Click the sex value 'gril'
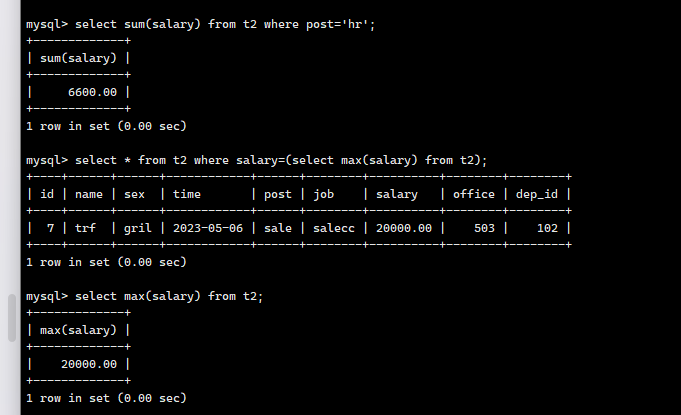 (138, 228)
